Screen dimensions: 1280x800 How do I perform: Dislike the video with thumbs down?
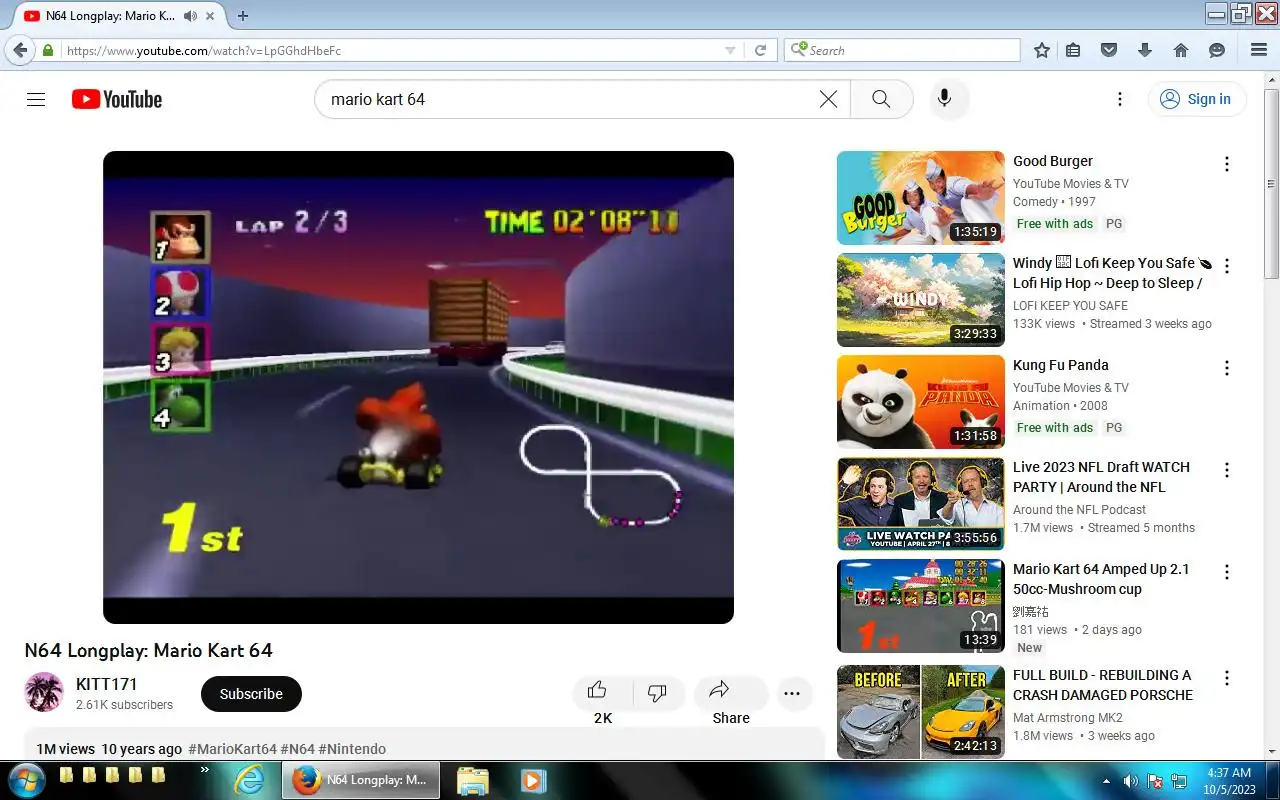point(657,692)
